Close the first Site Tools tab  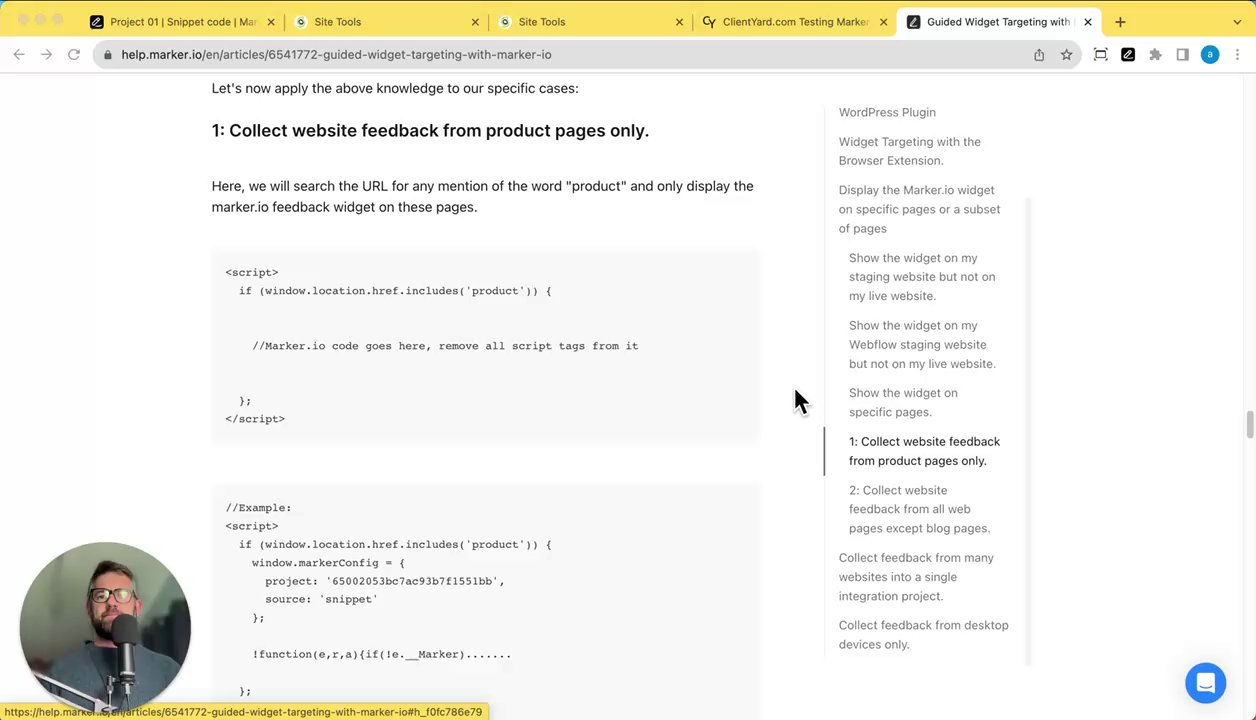point(475,22)
